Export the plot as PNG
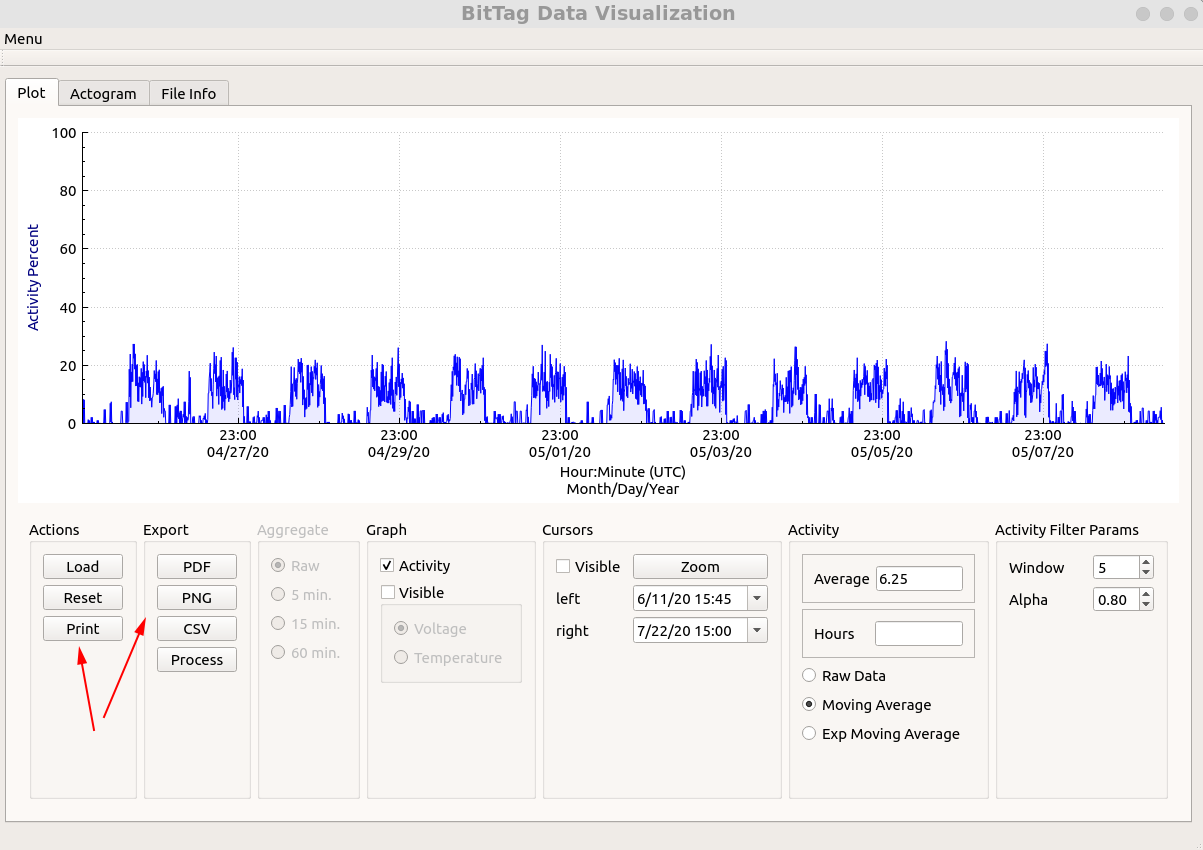This screenshot has width=1203, height=850. (x=197, y=597)
